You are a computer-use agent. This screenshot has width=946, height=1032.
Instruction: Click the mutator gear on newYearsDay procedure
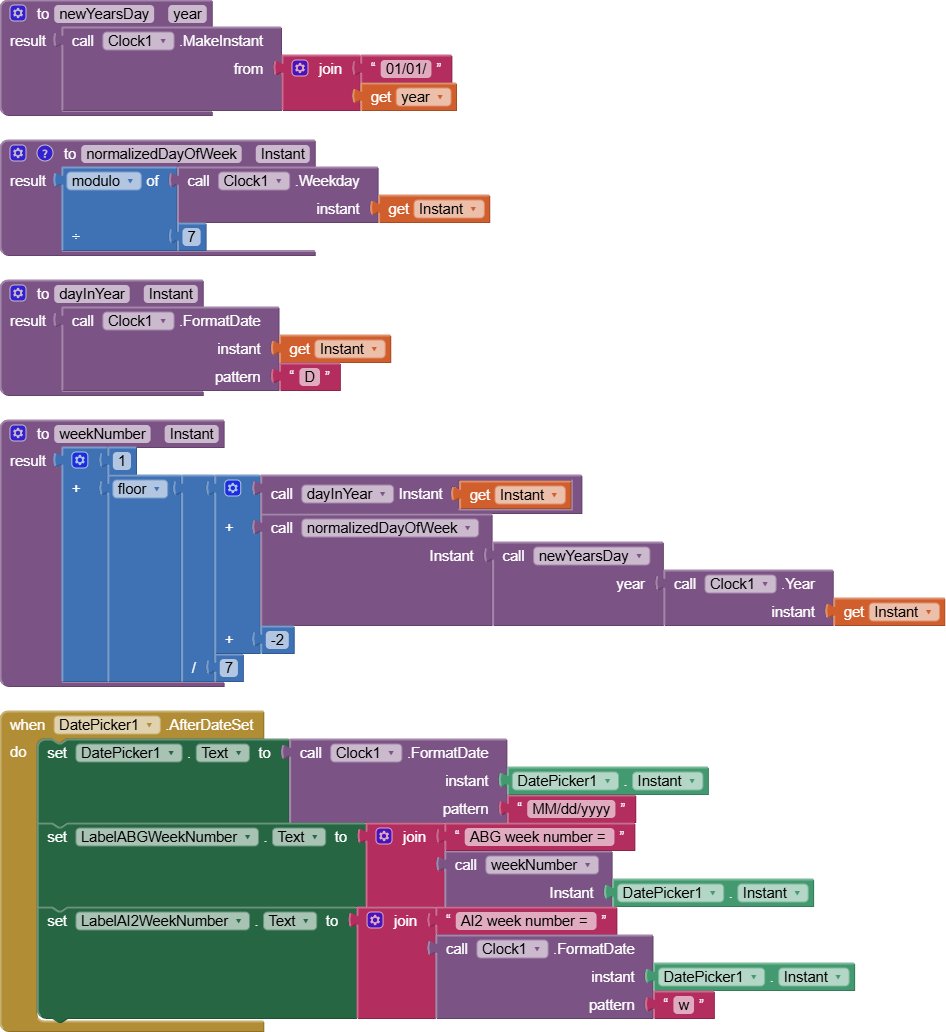click(x=18, y=13)
